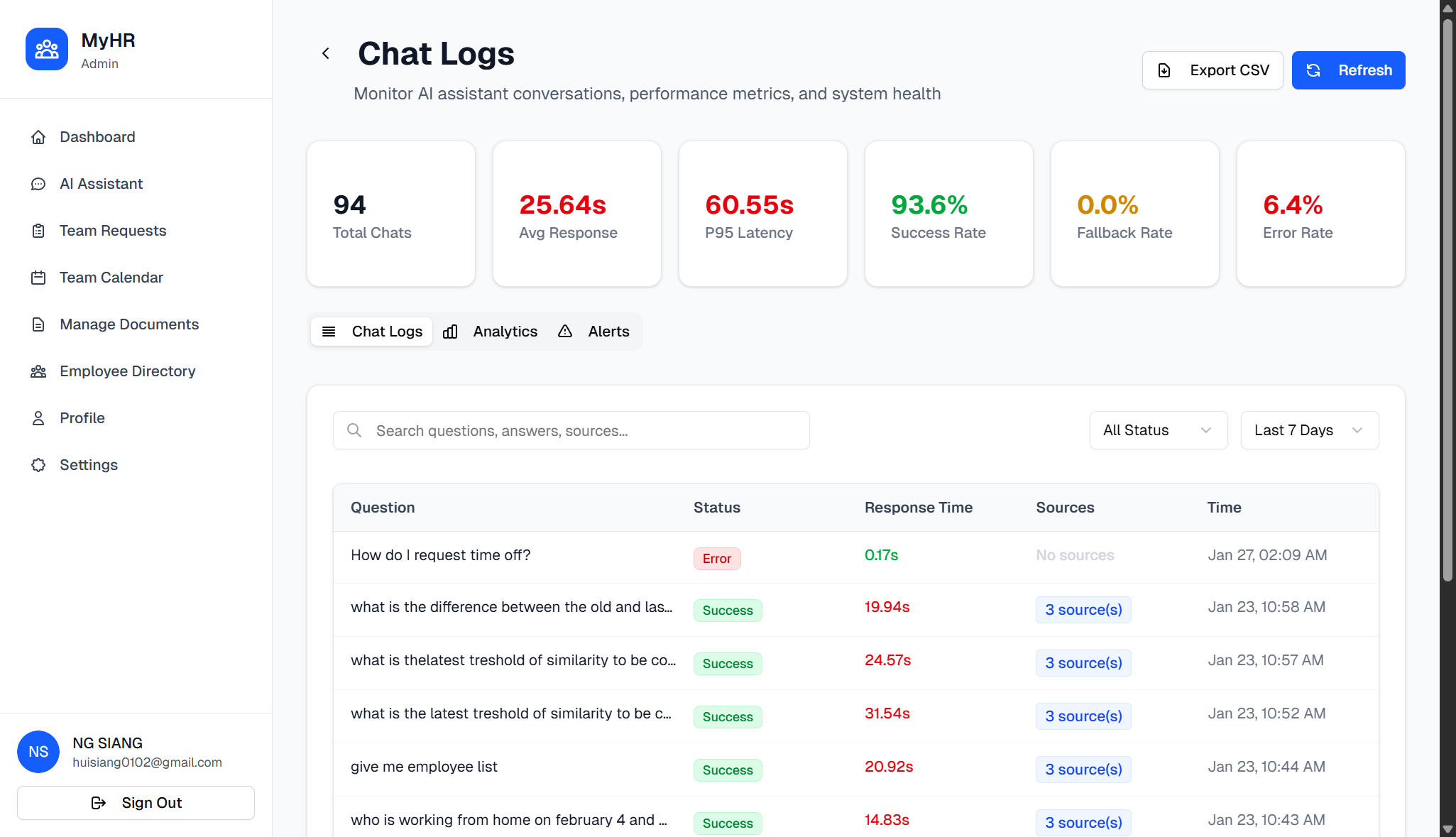
Task: Click the page's vertical scrollbar thumb
Action: (1447, 298)
